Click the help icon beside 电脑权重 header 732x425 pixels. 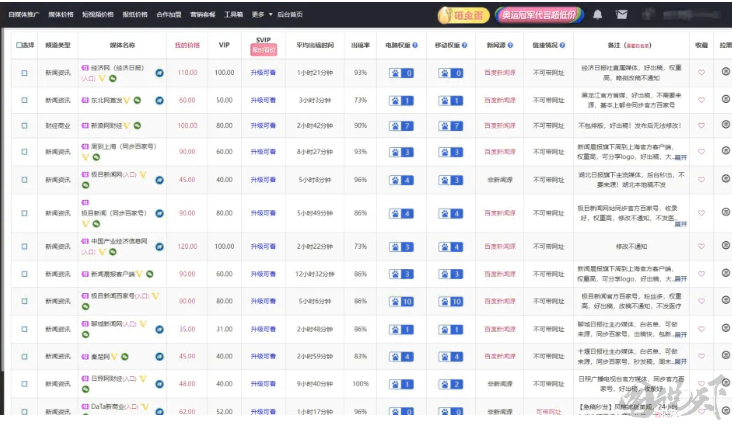[x=415, y=45]
